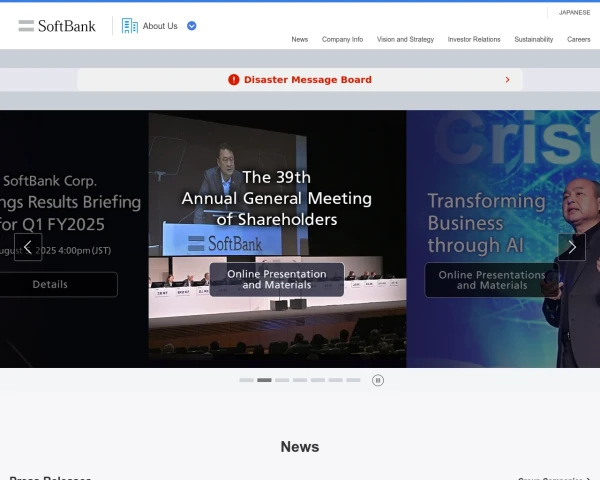Select the active second slide indicator
The image size is (600, 480).
pos(264,380)
